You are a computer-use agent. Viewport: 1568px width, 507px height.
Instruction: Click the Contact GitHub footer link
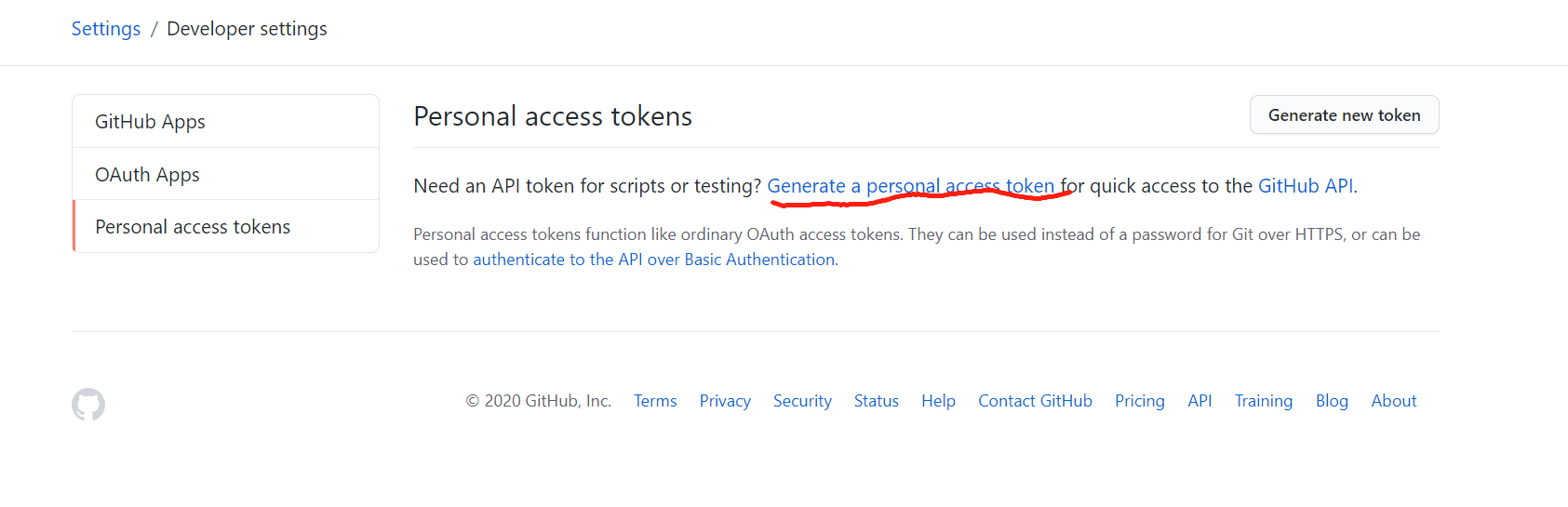[x=1035, y=401]
